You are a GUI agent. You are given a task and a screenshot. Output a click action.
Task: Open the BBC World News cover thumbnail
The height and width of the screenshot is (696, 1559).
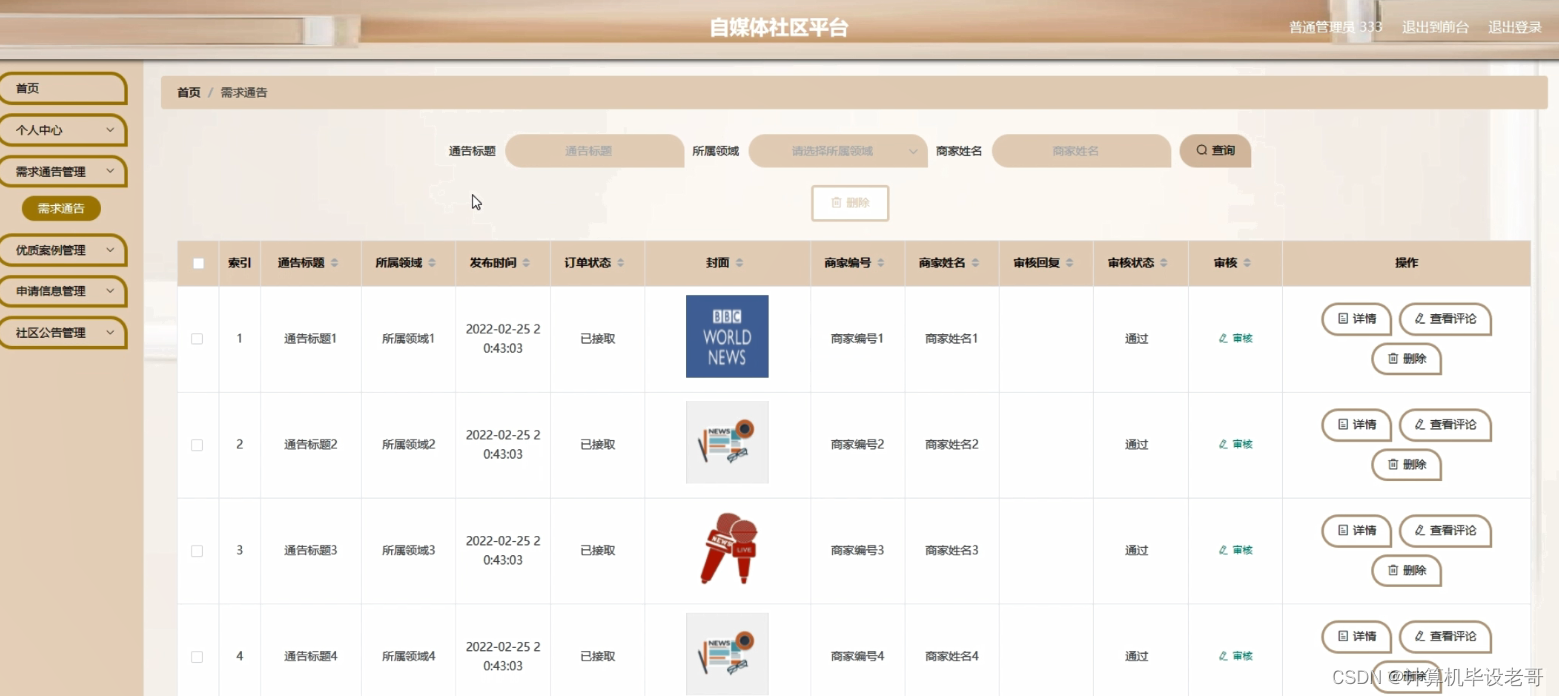727,336
